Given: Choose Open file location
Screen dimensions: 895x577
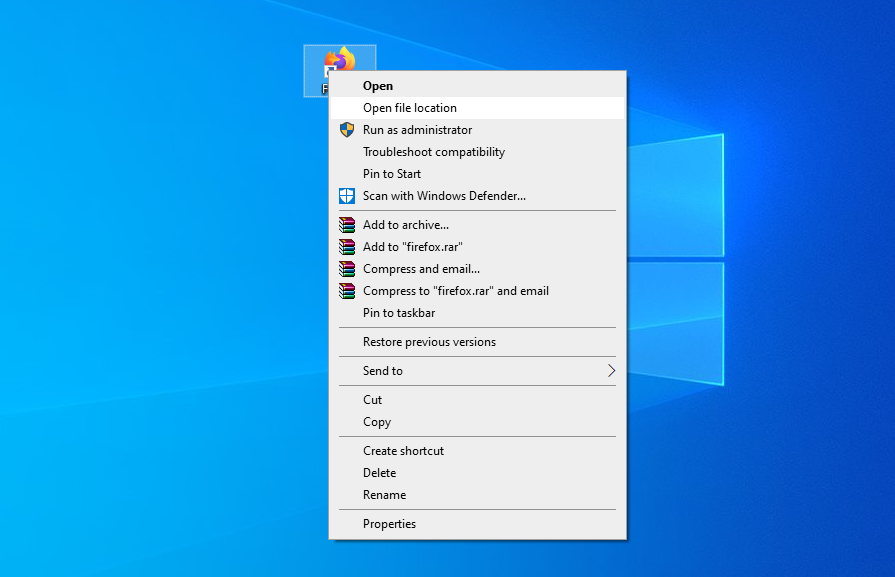Looking at the screenshot, I should (410, 108).
